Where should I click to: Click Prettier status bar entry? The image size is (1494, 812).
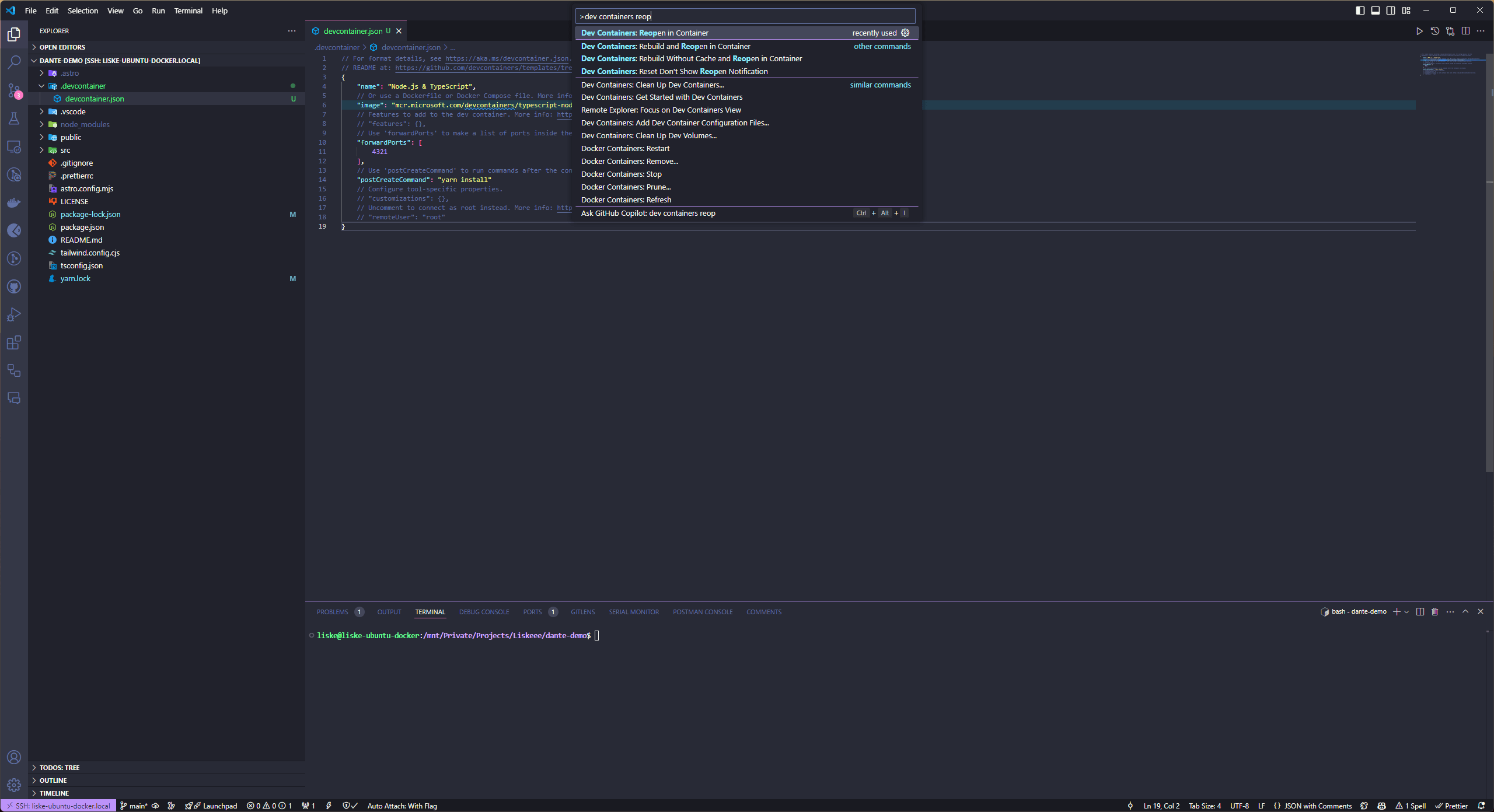point(1451,806)
